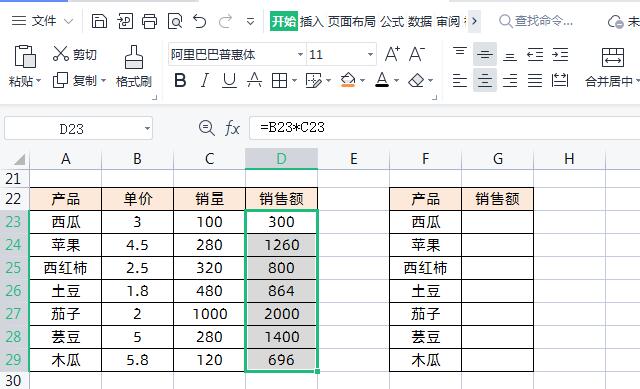This screenshot has width=640, height=389.
Task: Open the font name dropdown
Action: (300, 54)
